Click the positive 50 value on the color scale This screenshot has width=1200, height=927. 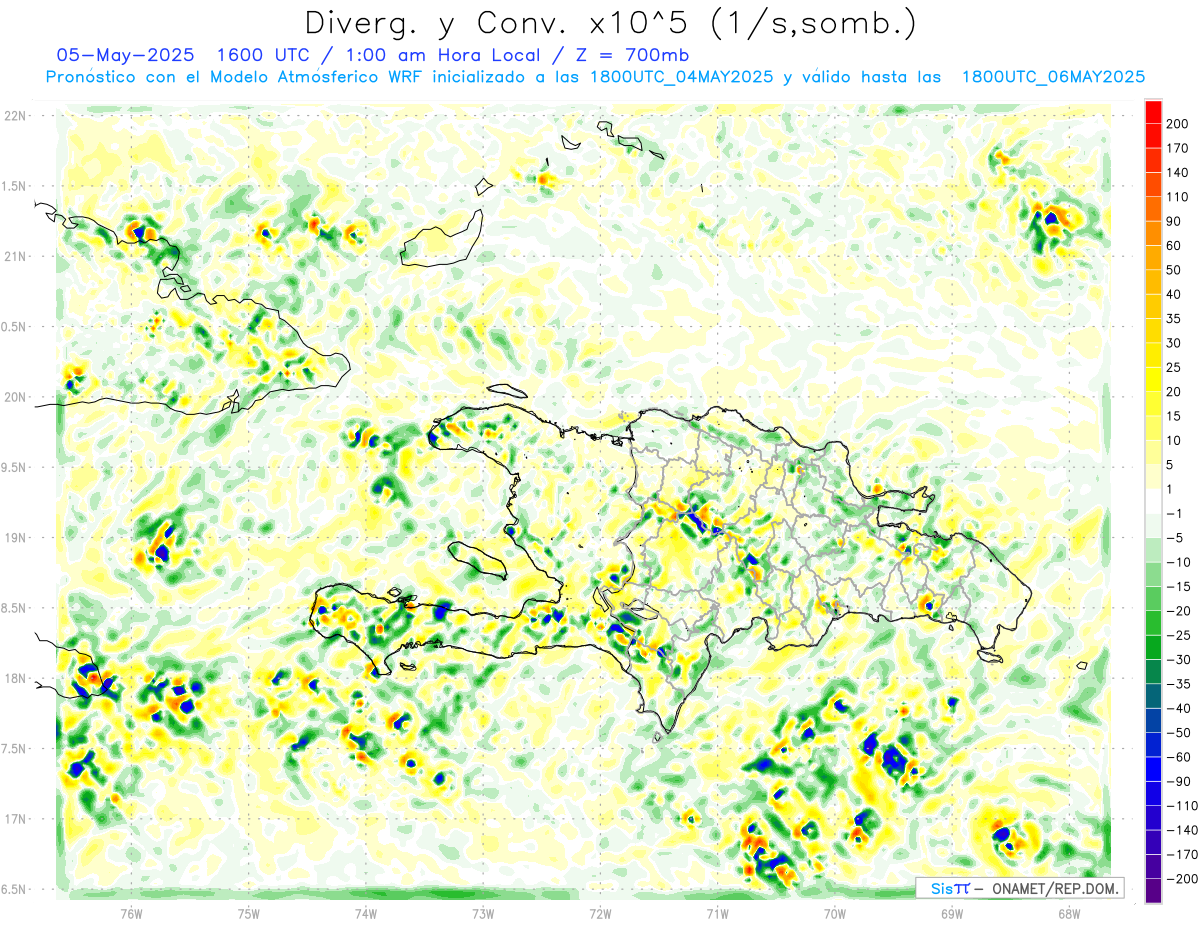point(1174,270)
